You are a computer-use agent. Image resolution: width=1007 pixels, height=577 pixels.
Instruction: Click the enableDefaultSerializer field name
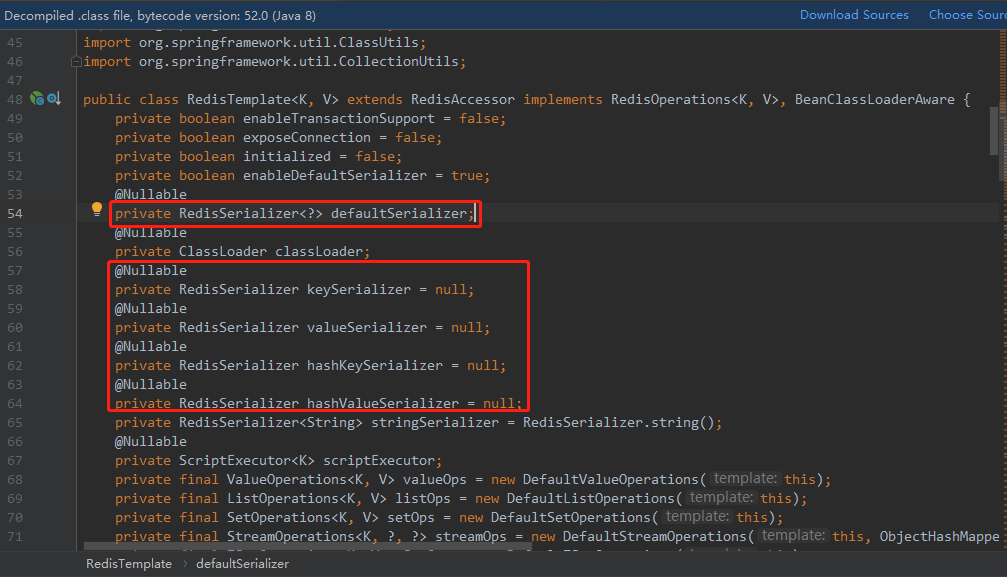(335, 175)
